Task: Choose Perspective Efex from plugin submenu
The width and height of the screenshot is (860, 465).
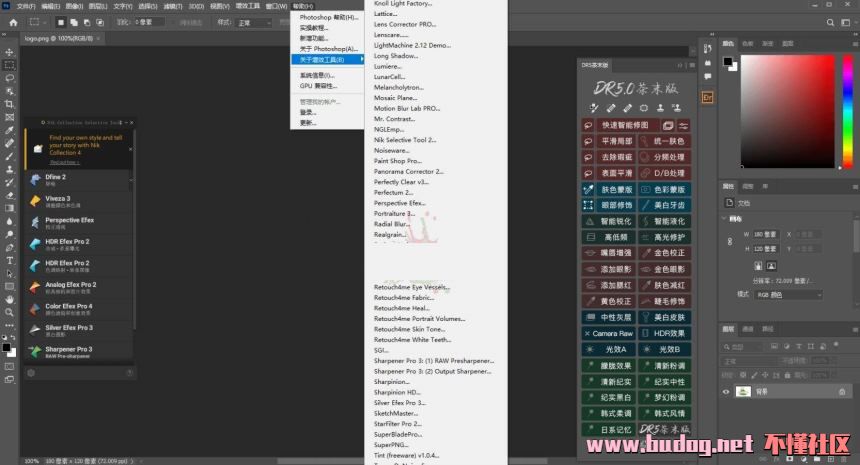Action: click(397, 203)
